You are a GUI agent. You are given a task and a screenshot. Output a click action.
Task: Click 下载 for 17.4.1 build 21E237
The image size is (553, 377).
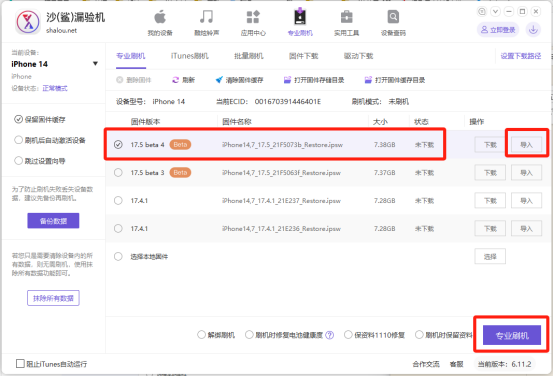tap(490, 201)
